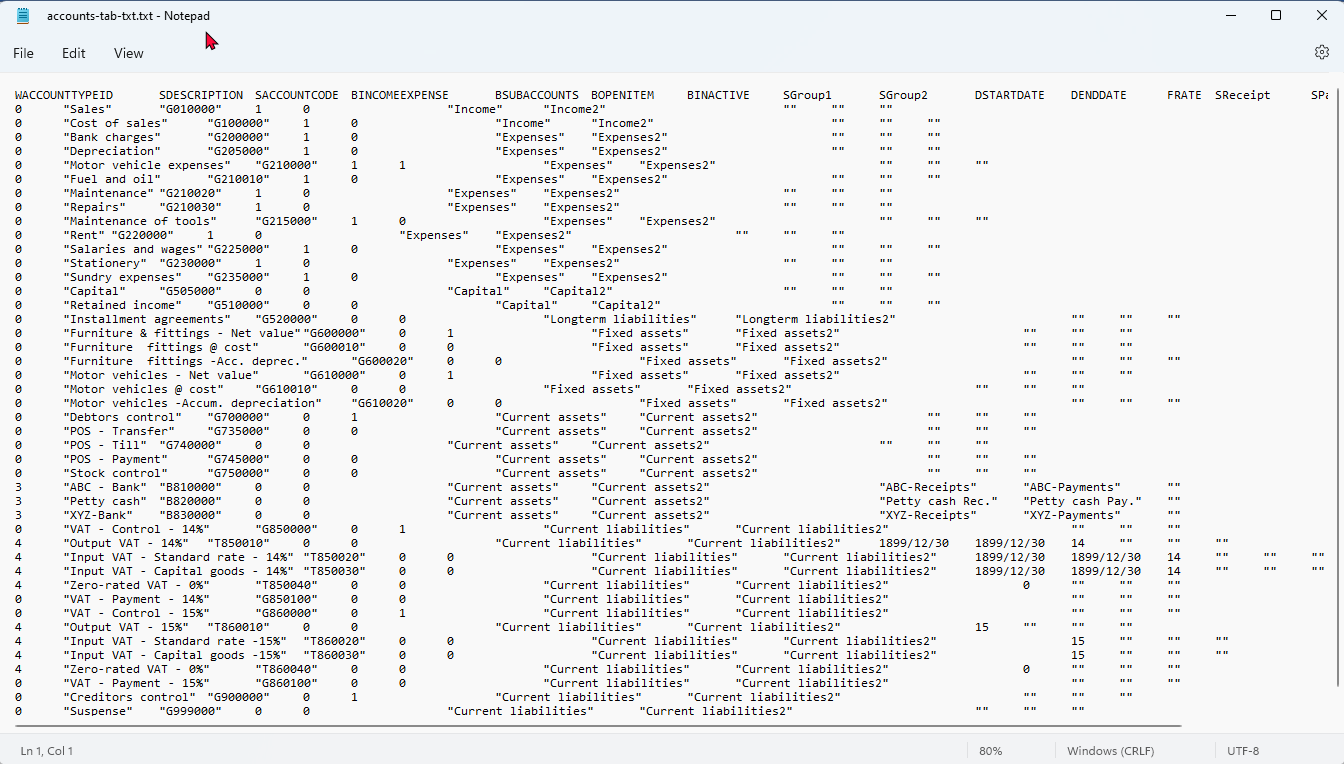This screenshot has width=1344, height=764.
Task: Place cursor on the DENDDATE column header
Action: (x=1098, y=95)
